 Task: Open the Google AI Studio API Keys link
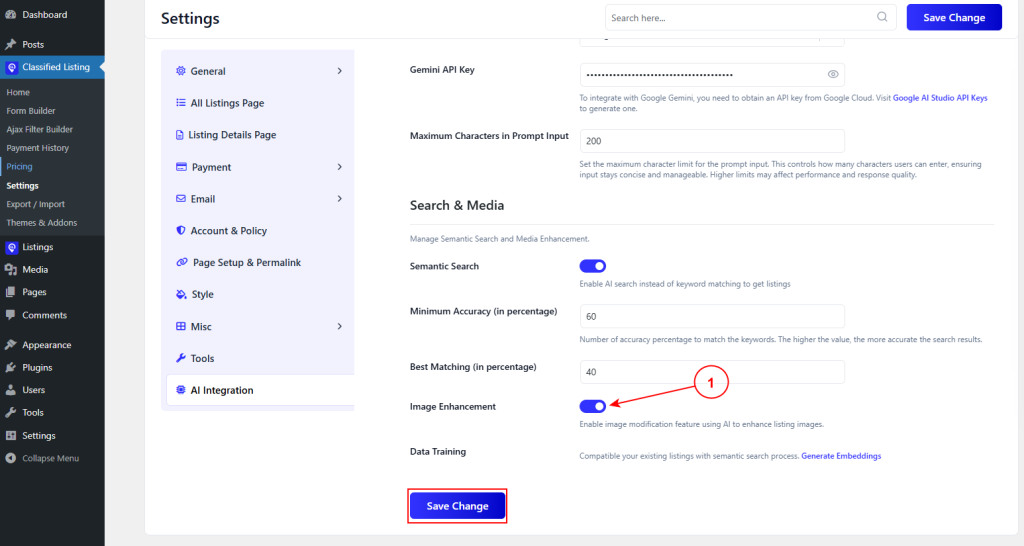pos(940,98)
